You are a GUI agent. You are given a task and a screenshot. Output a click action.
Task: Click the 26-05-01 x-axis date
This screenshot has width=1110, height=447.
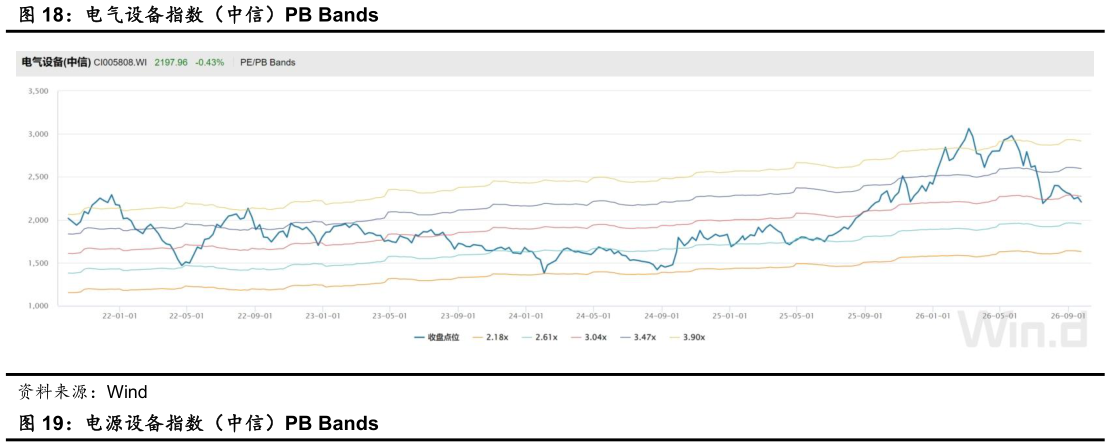pyautogui.click(x=1001, y=316)
